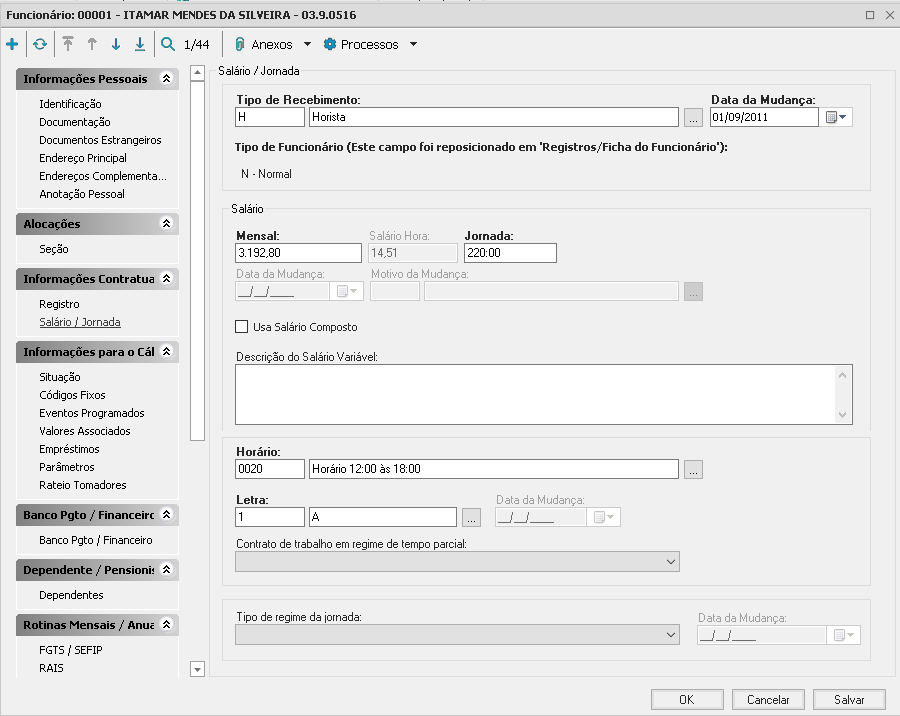Click the Horário code field 0020
Screen dimensions: 900x716
[x=270, y=469]
